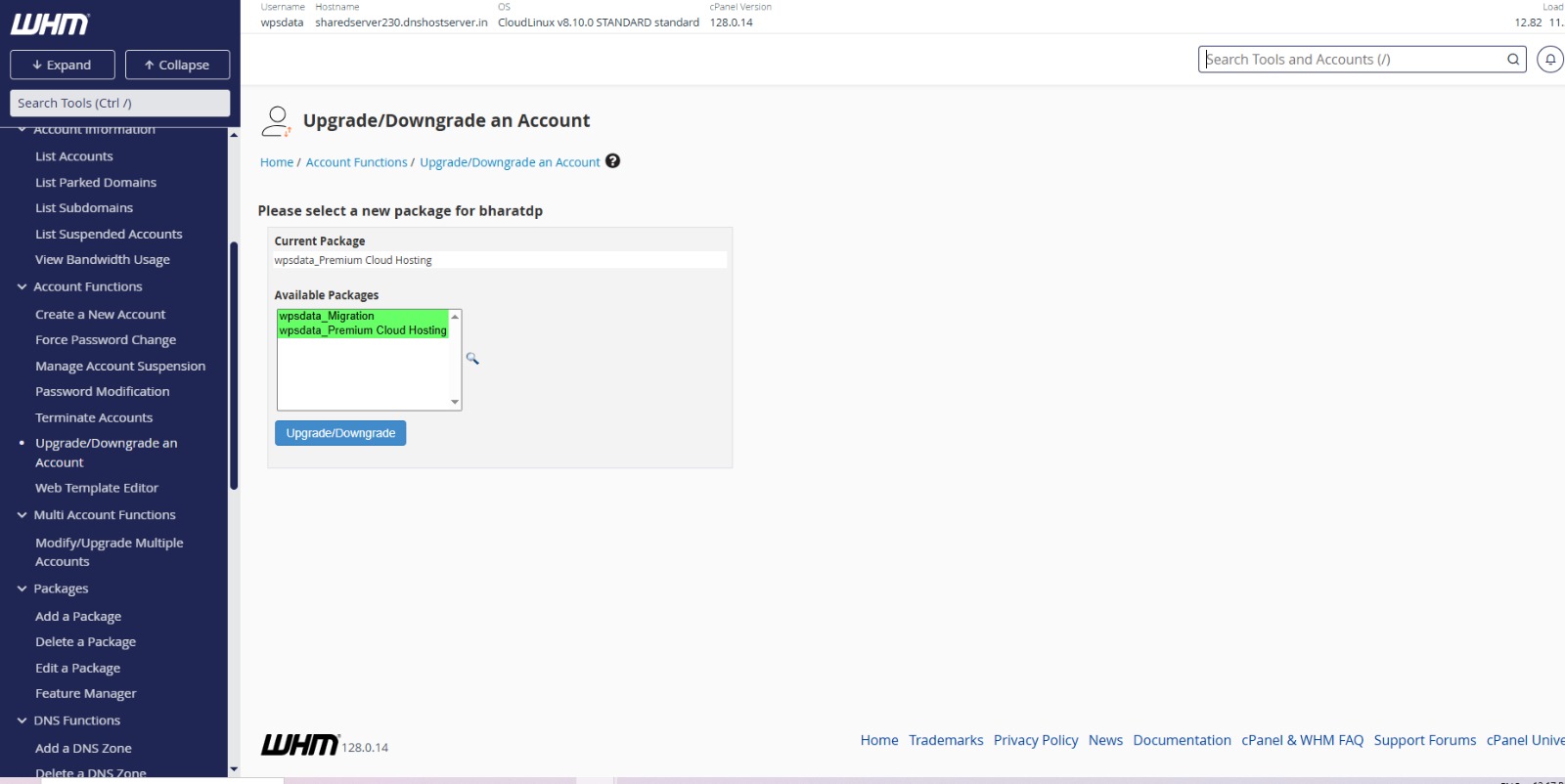Screen dimensions: 1565x784
Task: Click the user account icon beside page title
Action: (277, 121)
